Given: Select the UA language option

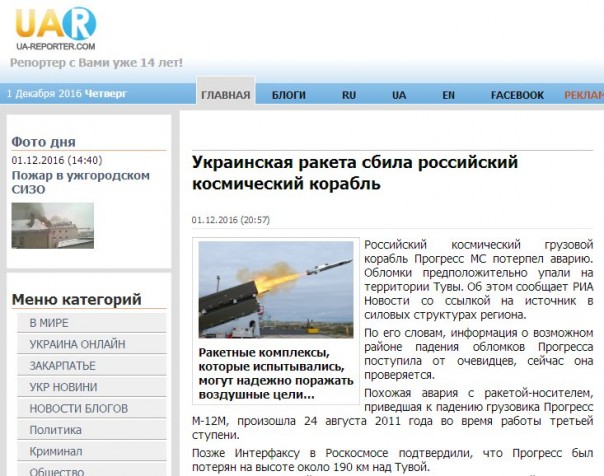Looking at the screenshot, I should 399,95.
